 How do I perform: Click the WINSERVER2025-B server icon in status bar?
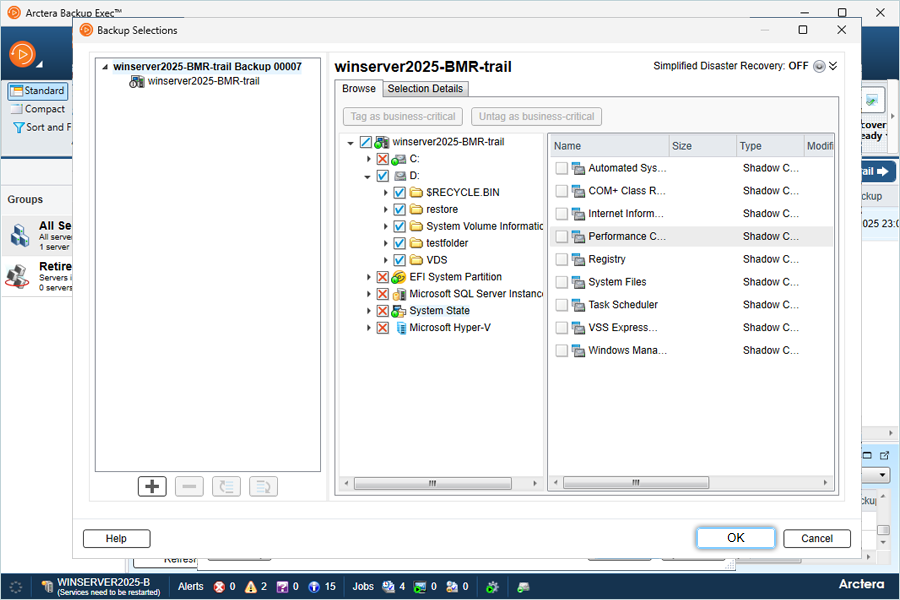[x=47, y=587]
